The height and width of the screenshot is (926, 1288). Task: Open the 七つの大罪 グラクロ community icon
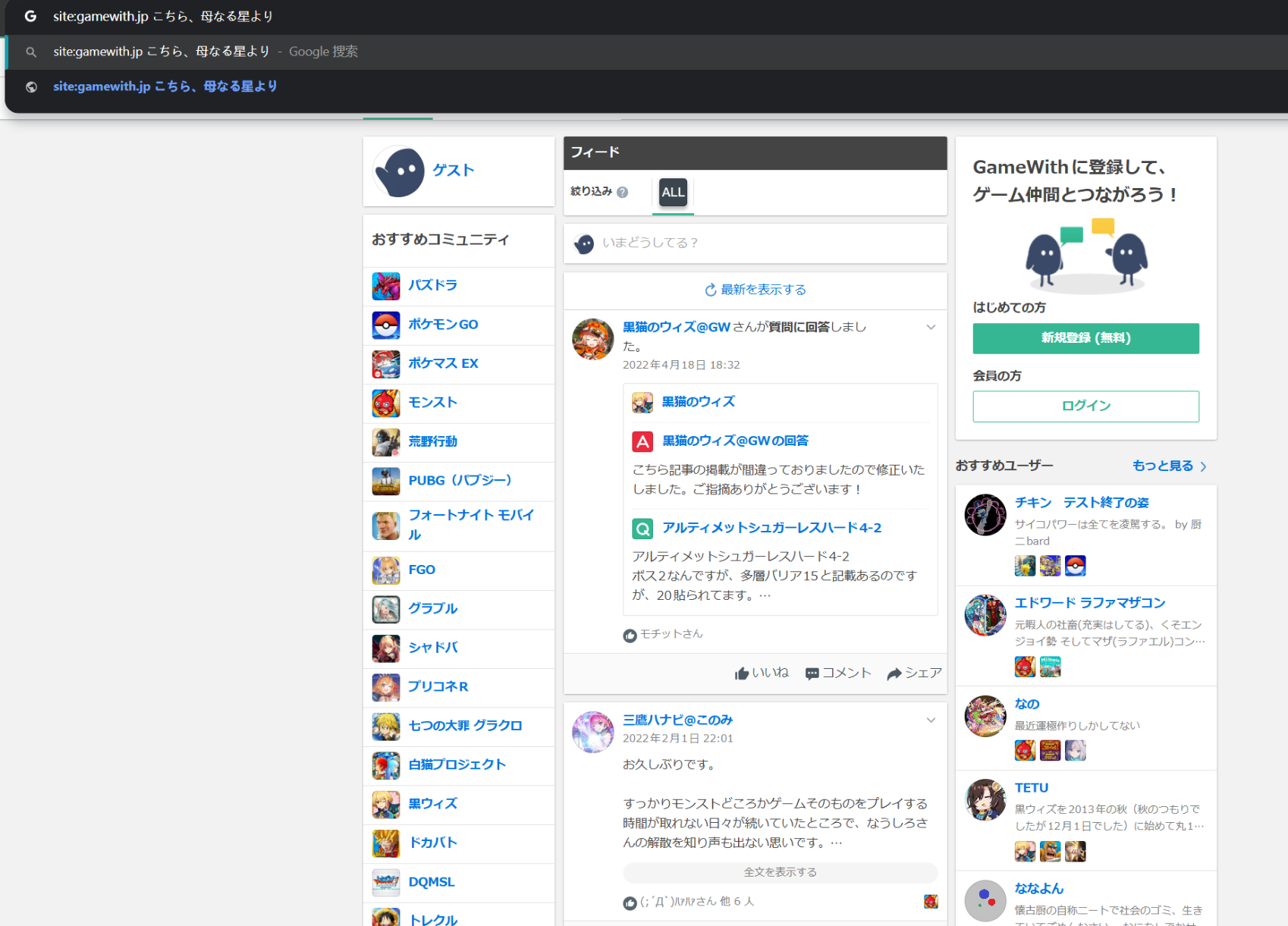click(386, 727)
